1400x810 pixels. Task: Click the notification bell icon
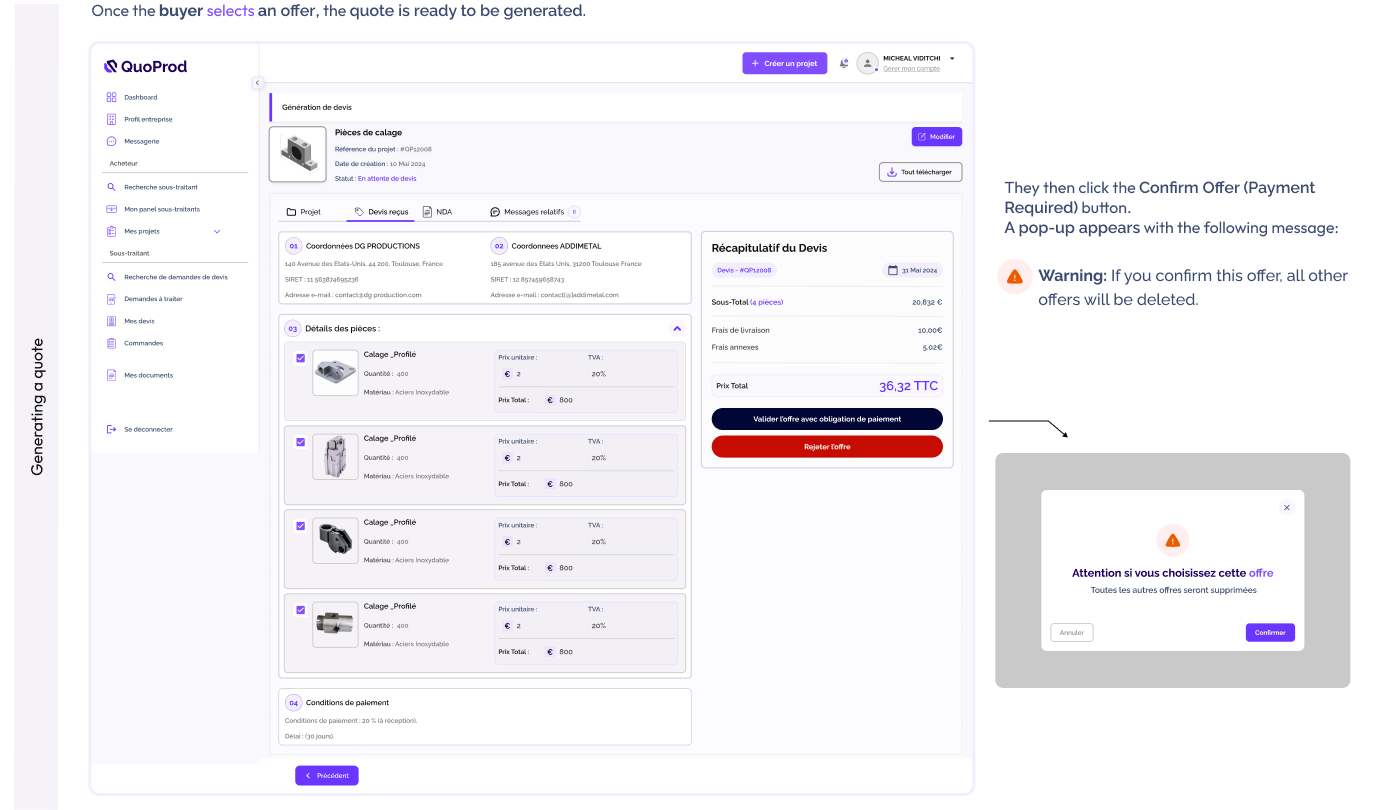tap(843, 62)
